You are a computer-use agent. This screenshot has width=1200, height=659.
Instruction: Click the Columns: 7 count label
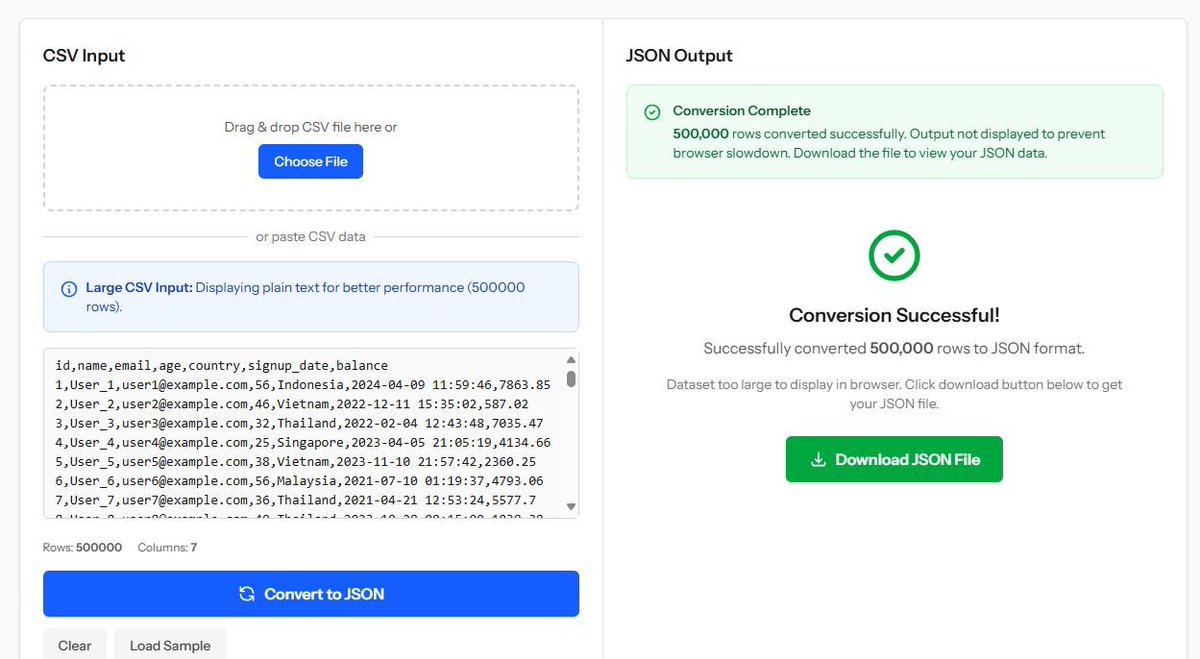pos(167,548)
